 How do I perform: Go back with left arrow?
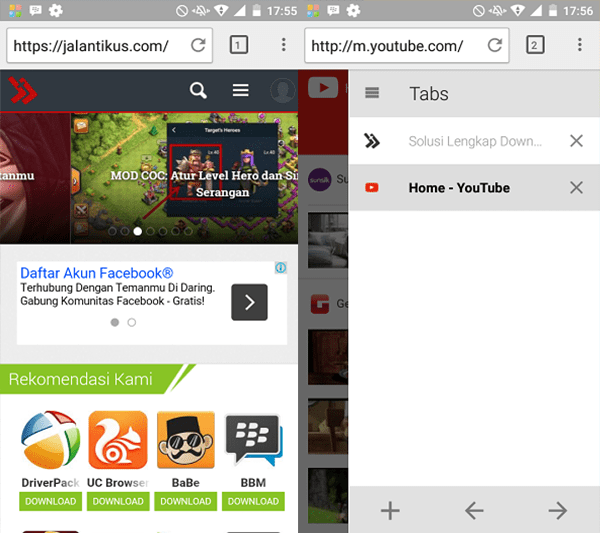474,510
